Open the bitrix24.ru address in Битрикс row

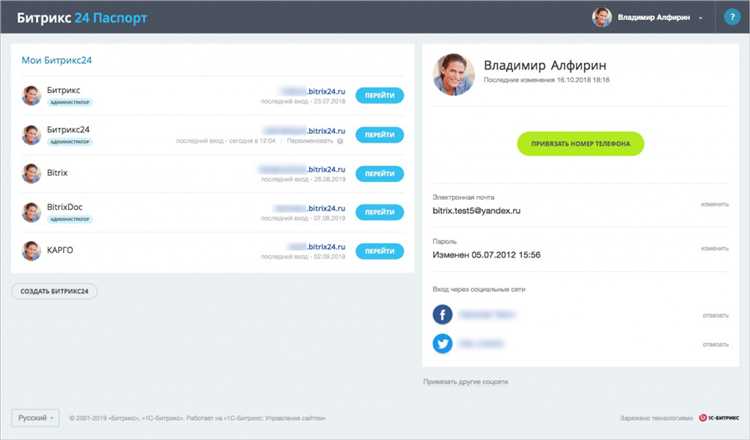pyautogui.click(x=313, y=91)
